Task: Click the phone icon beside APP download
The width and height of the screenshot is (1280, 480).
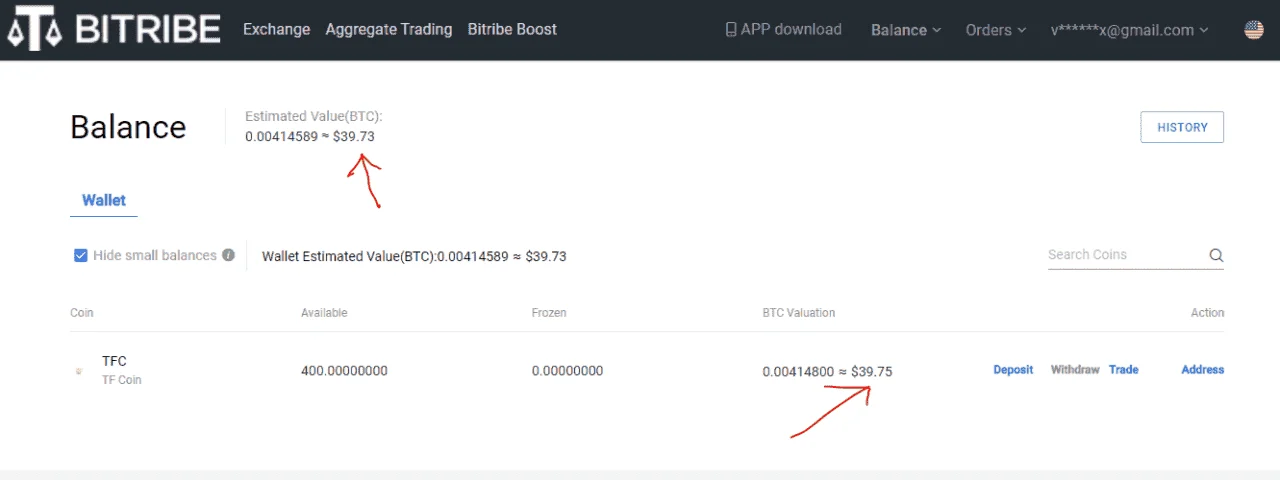Action: pos(731,30)
